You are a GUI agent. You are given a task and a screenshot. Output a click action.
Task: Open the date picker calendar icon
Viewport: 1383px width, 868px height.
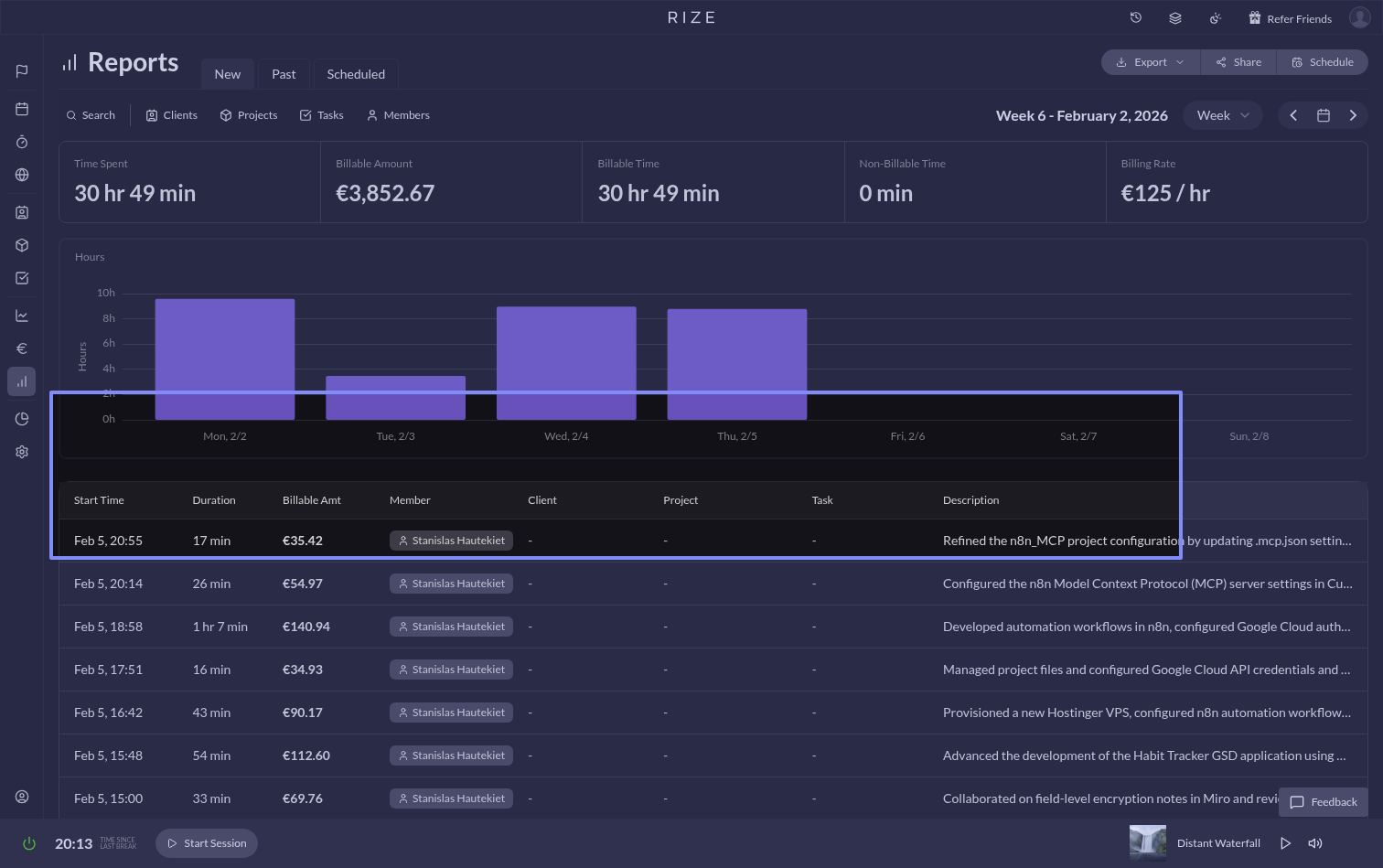[x=1323, y=115]
